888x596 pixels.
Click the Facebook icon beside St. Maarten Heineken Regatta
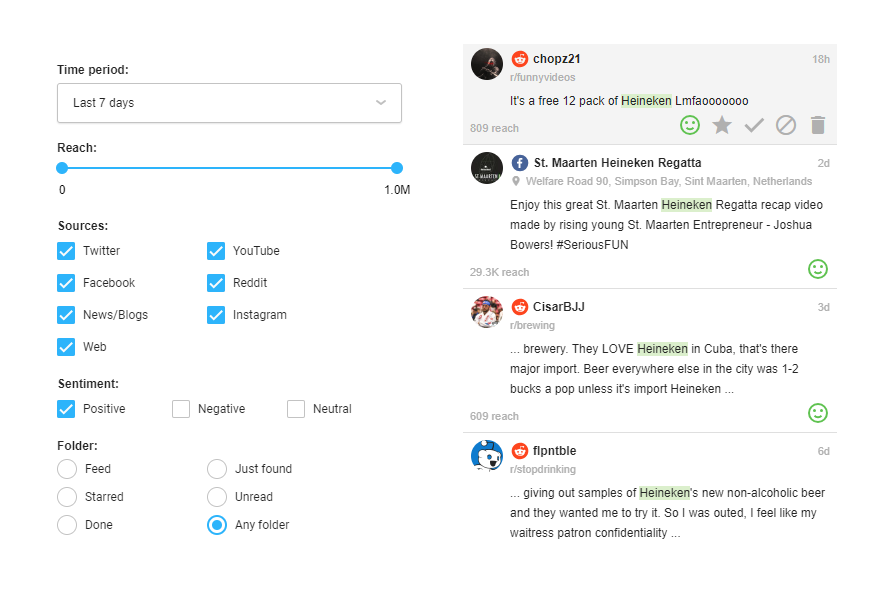click(x=520, y=163)
